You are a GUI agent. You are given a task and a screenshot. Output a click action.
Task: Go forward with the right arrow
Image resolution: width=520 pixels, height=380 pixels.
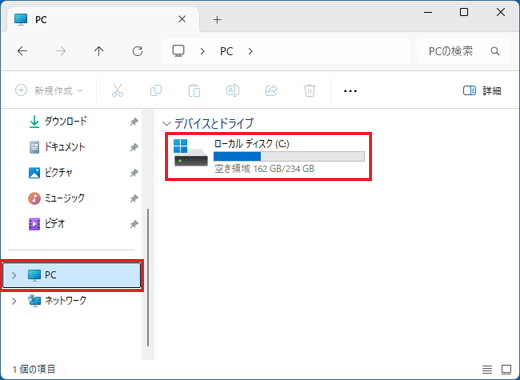(x=61, y=51)
